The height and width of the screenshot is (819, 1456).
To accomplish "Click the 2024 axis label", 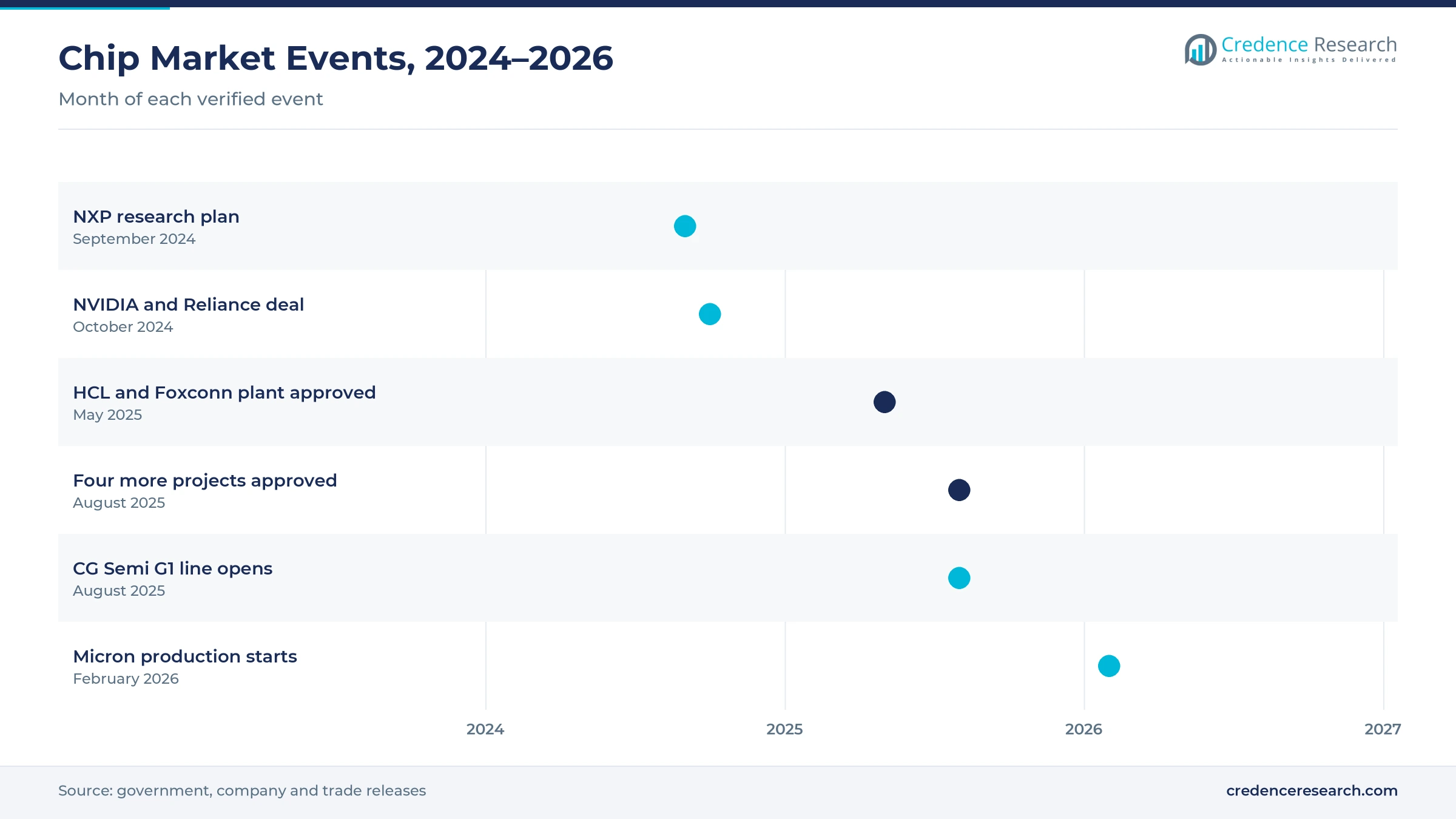I will click(x=485, y=729).
